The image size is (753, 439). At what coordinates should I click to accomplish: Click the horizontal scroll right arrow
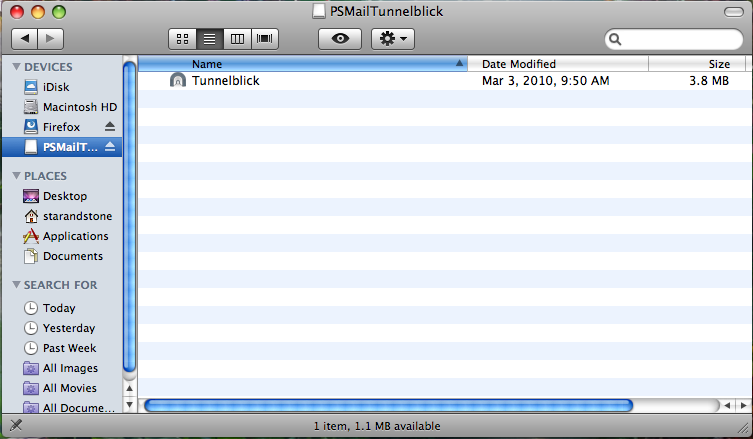743,406
